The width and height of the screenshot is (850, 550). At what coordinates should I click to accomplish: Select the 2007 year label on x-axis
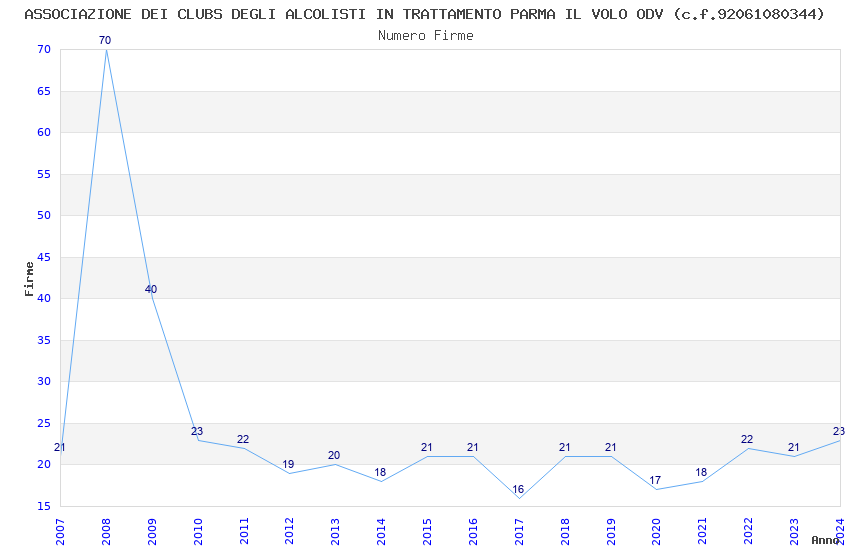[60, 532]
